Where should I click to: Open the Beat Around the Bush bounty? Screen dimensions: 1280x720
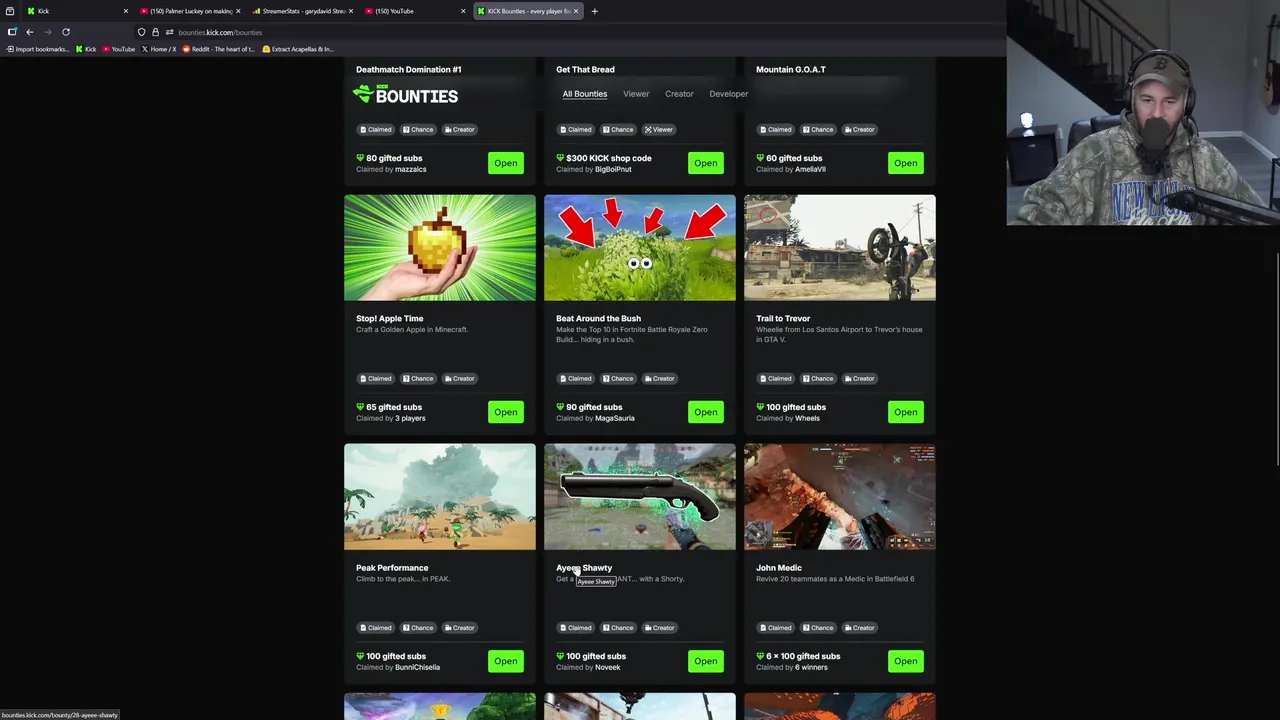click(x=705, y=412)
